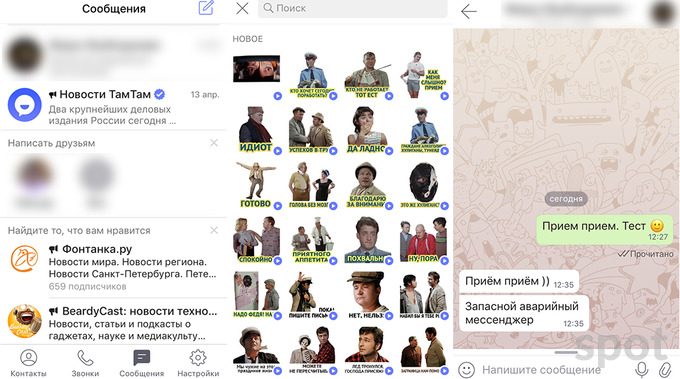680x379 pixels.
Task: Tap the microphone voice message icon
Action: (x=642, y=369)
